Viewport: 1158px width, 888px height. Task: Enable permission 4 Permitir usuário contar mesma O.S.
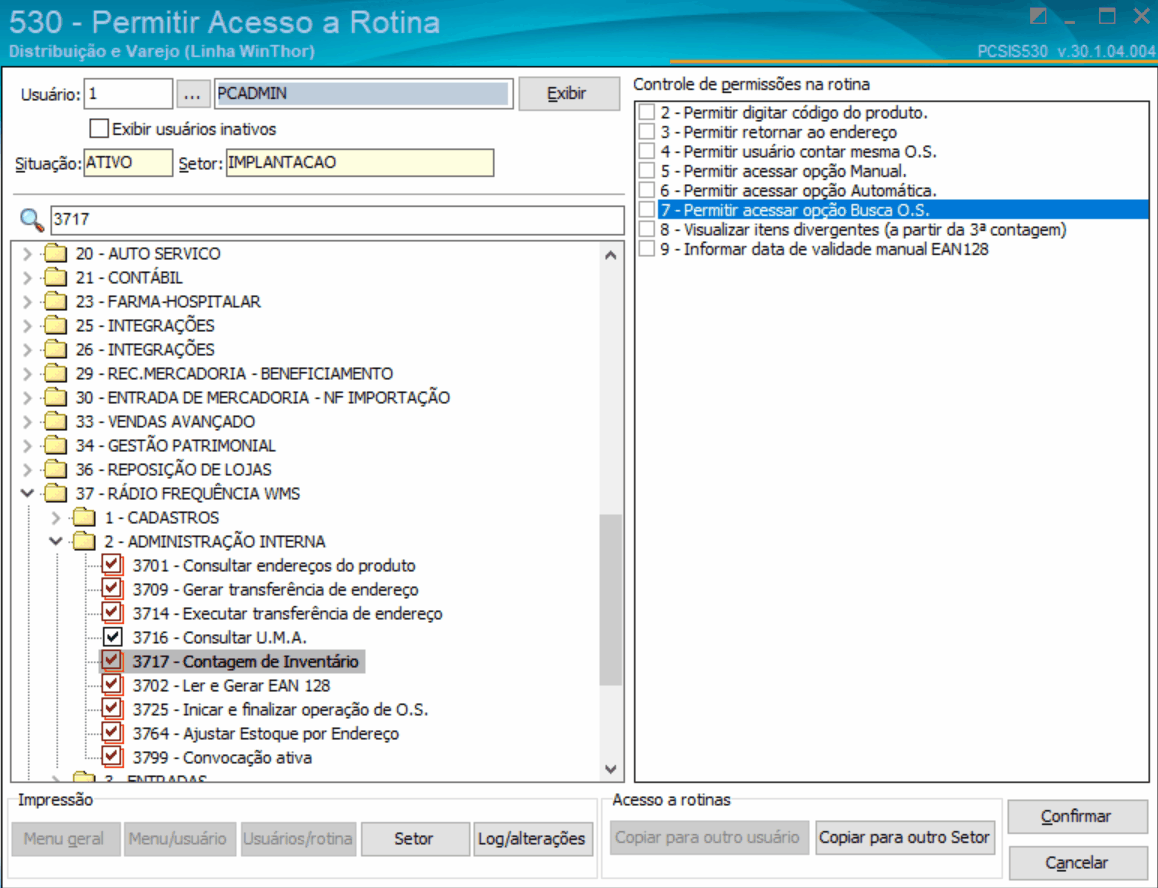coord(647,151)
